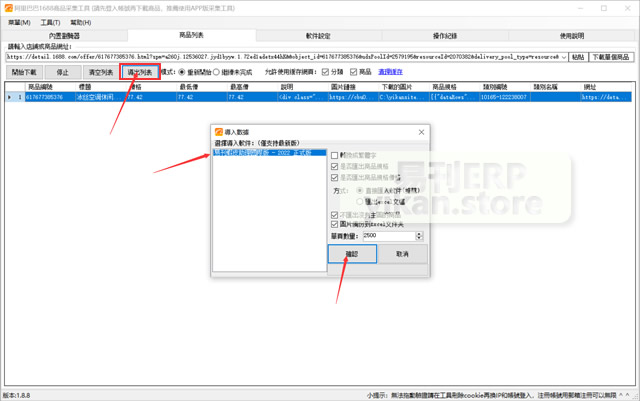640x401 pixels.
Task: Toggle the 是否匯出商品規格 checkbox
Action: [335, 166]
